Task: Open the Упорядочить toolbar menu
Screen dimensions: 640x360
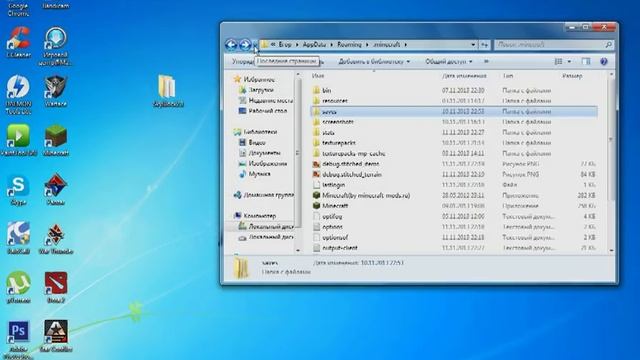Action: click(243, 62)
